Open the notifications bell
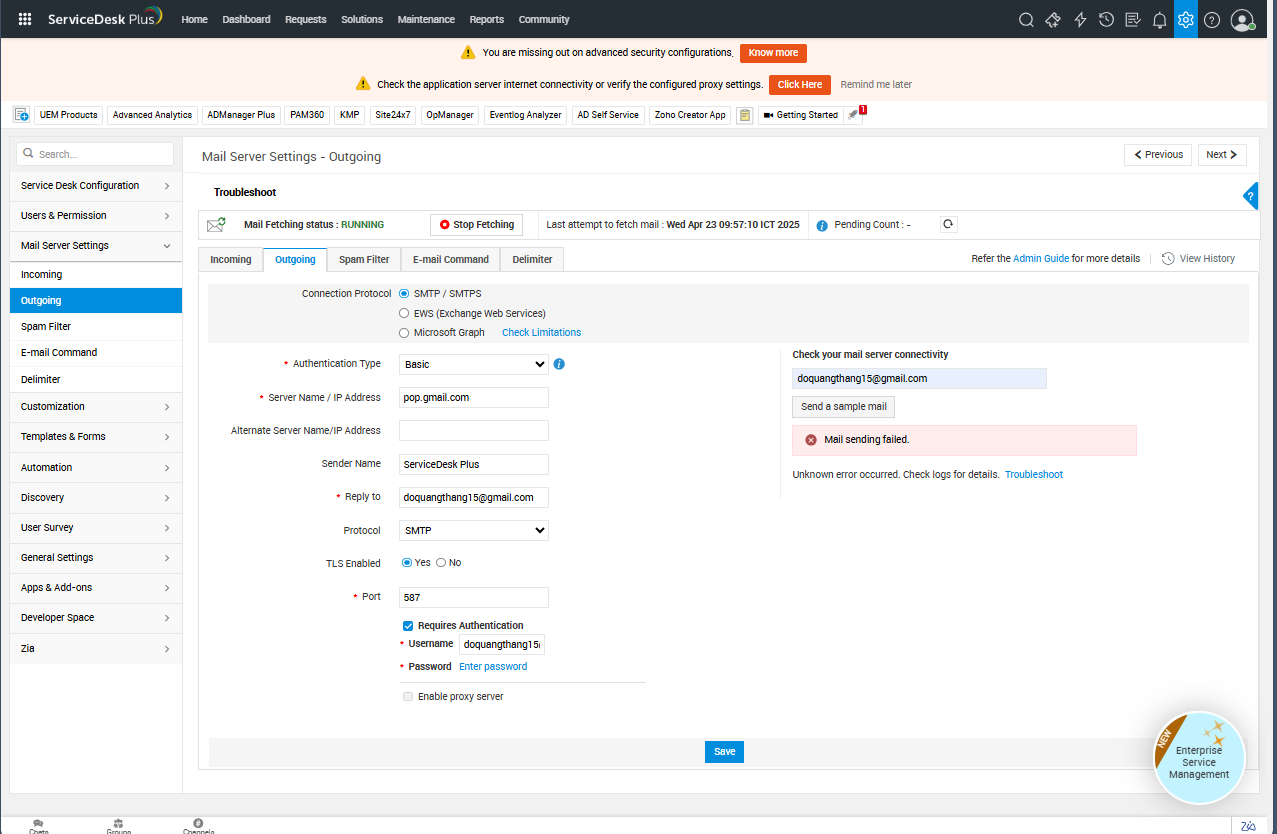The height and width of the screenshot is (834, 1277). coord(1160,19)
